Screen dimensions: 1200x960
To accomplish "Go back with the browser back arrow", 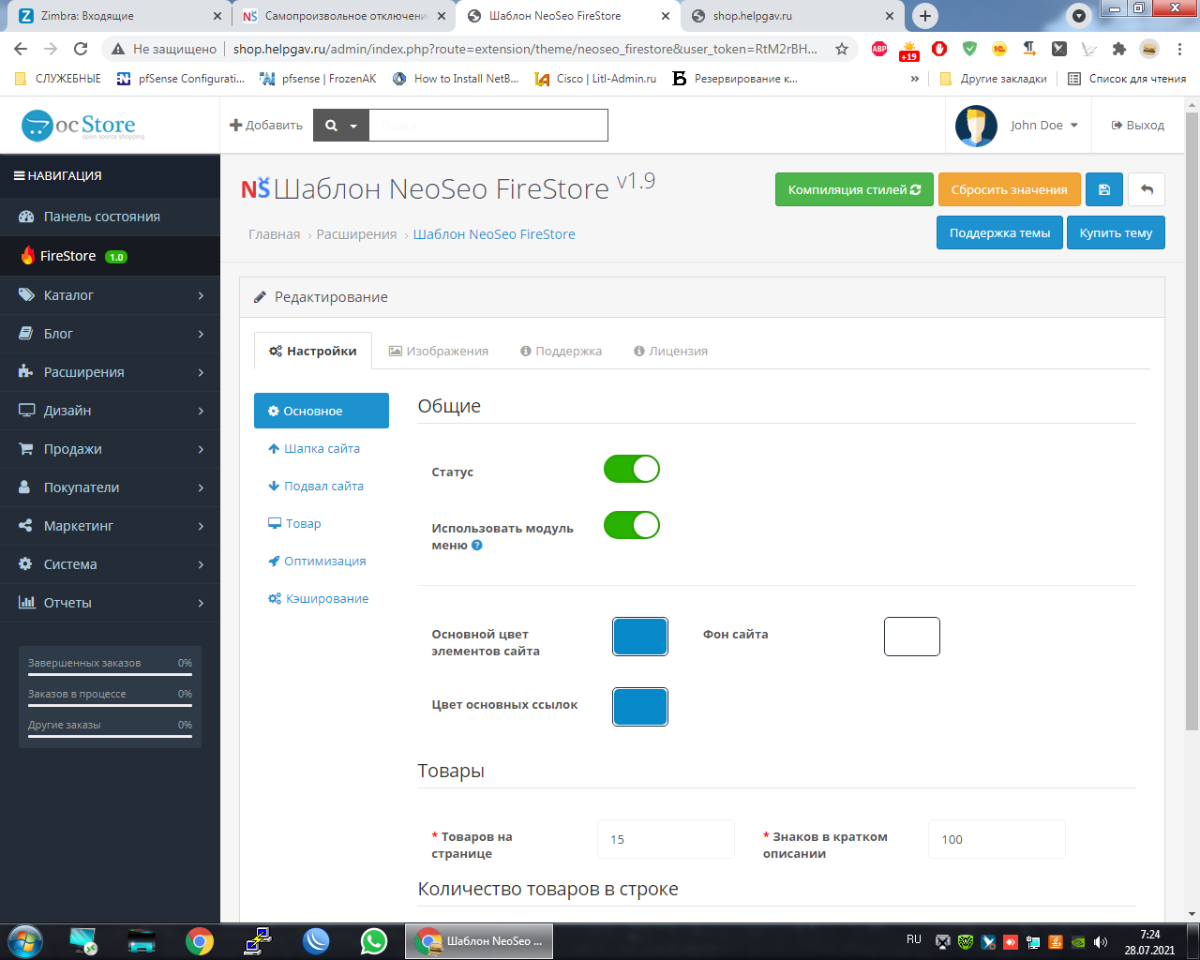I will 21,48.
